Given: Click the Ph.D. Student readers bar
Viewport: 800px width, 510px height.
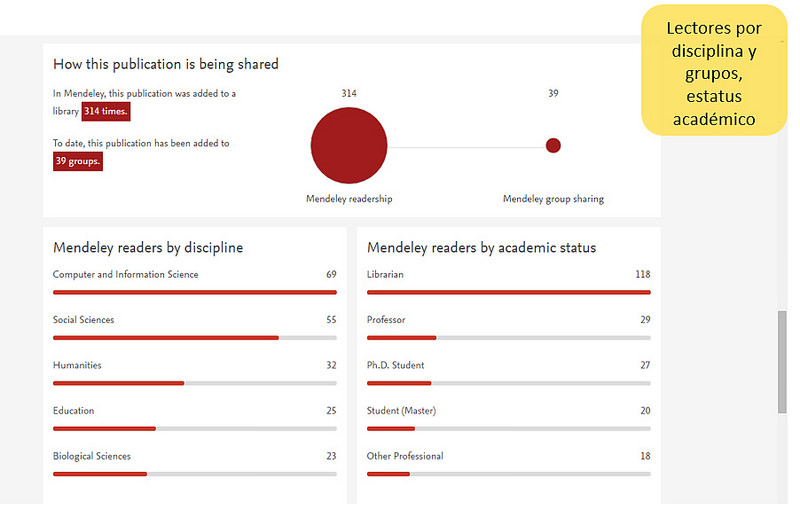Looking at the screenshot, I should (x=508, y=383).
